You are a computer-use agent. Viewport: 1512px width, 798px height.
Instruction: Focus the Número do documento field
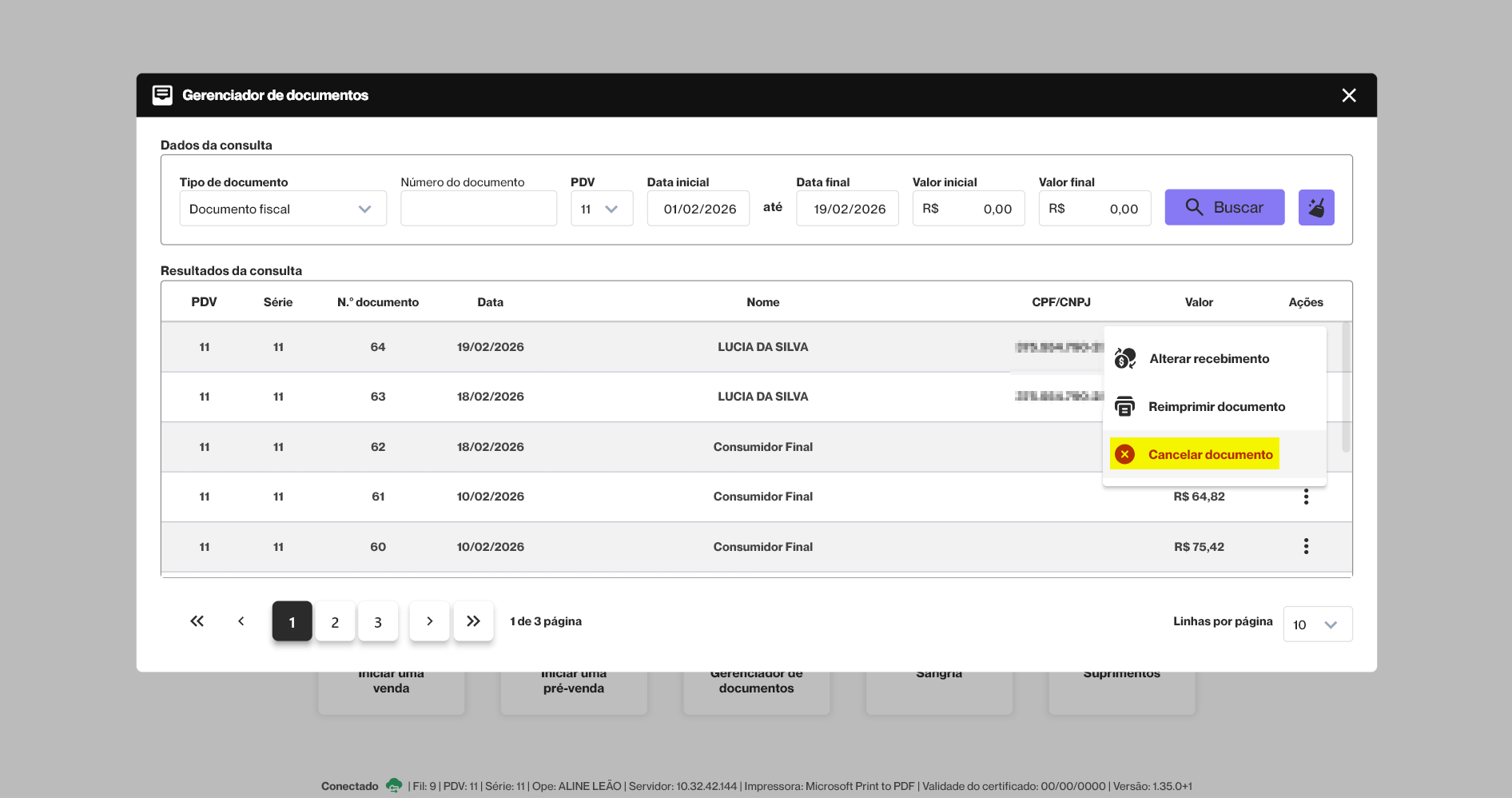pos(478,209)
